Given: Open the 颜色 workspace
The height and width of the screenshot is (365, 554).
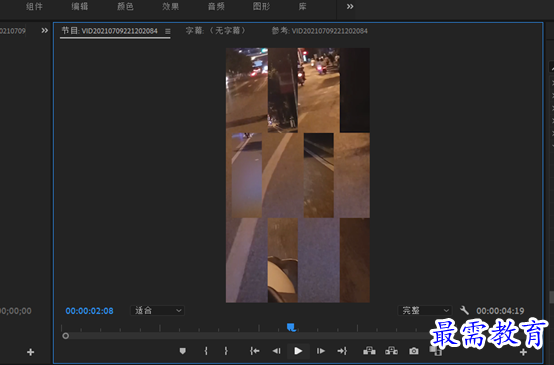Looking at the screenshot, I should [125, 6].
